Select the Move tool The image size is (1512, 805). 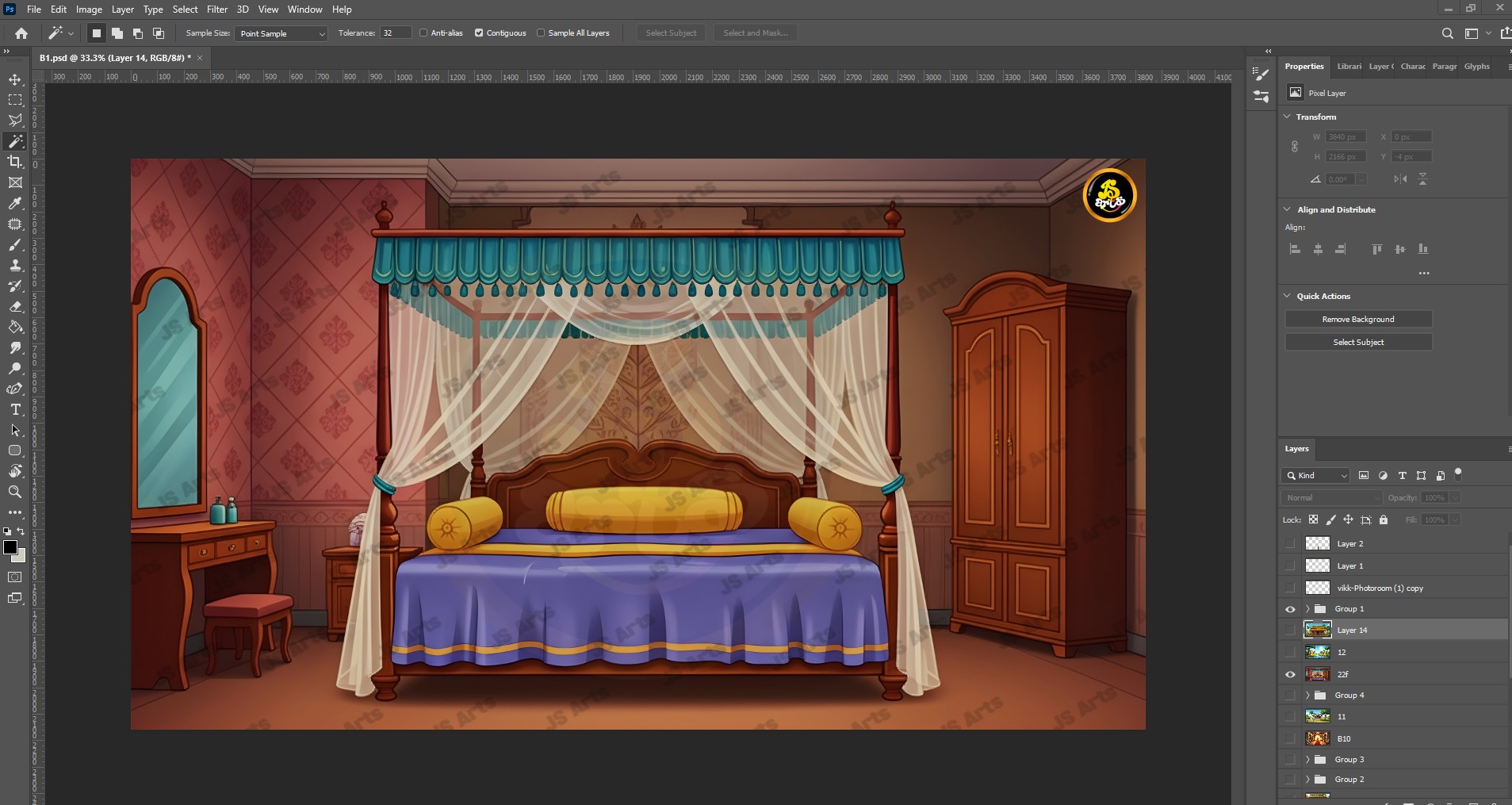coord(15,79)
